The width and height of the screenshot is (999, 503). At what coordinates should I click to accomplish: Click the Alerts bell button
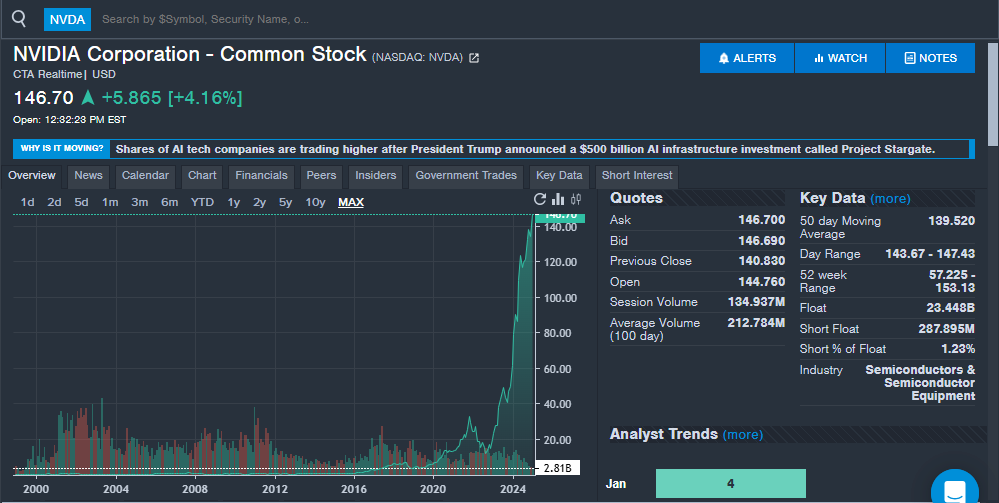747,58
